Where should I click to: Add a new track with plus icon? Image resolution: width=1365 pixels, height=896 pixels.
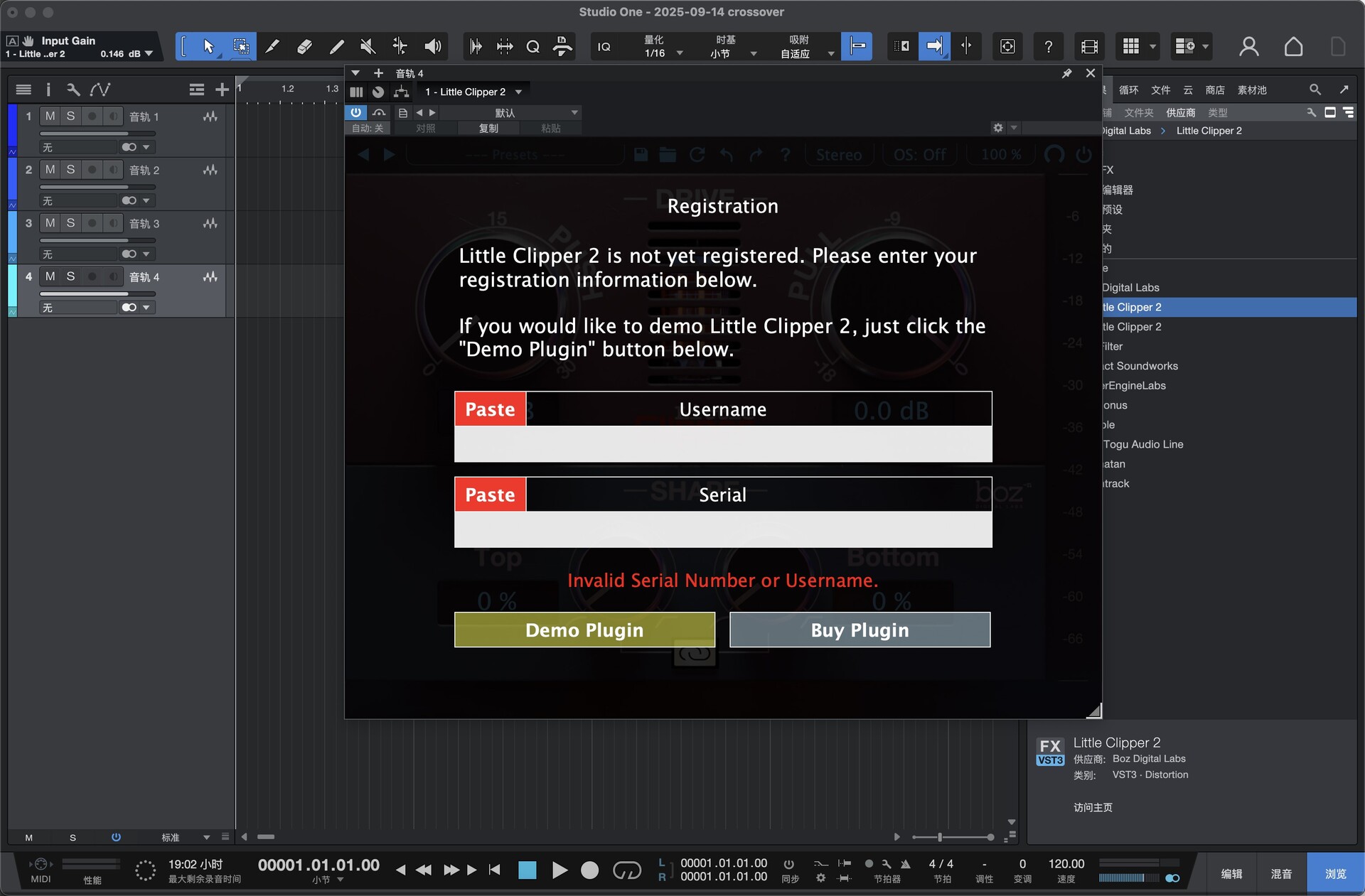(x=223, y=90)
